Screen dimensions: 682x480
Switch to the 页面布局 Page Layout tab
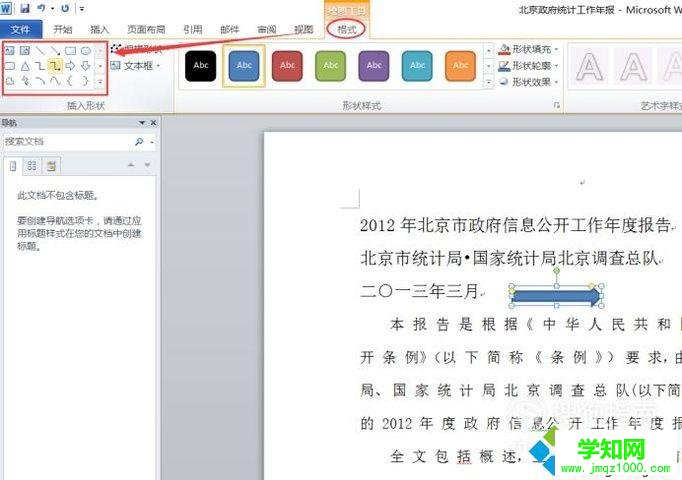pos(146,30)
